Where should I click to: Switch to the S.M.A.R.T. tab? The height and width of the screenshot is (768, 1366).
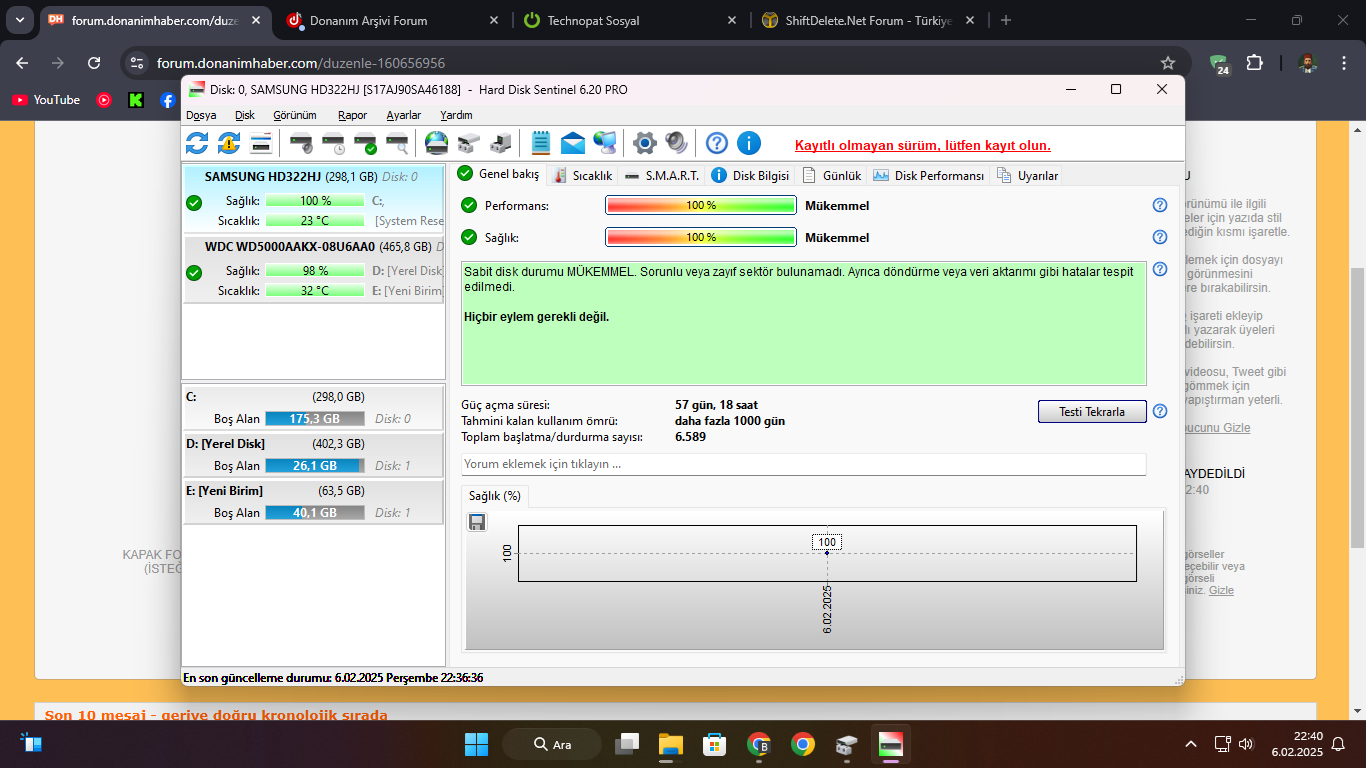[661, 175]
